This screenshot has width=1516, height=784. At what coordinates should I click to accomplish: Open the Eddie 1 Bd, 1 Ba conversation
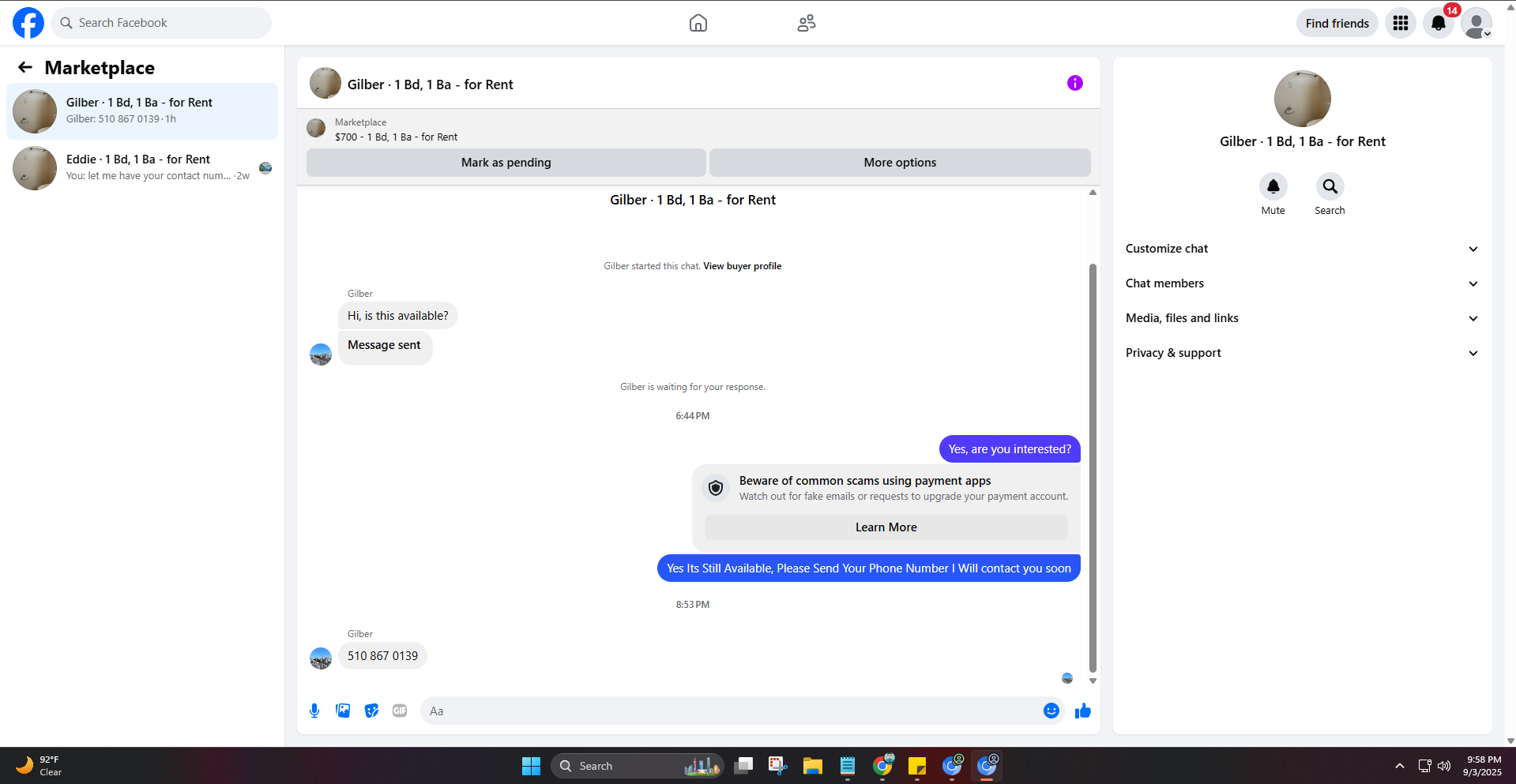[142, 168]
